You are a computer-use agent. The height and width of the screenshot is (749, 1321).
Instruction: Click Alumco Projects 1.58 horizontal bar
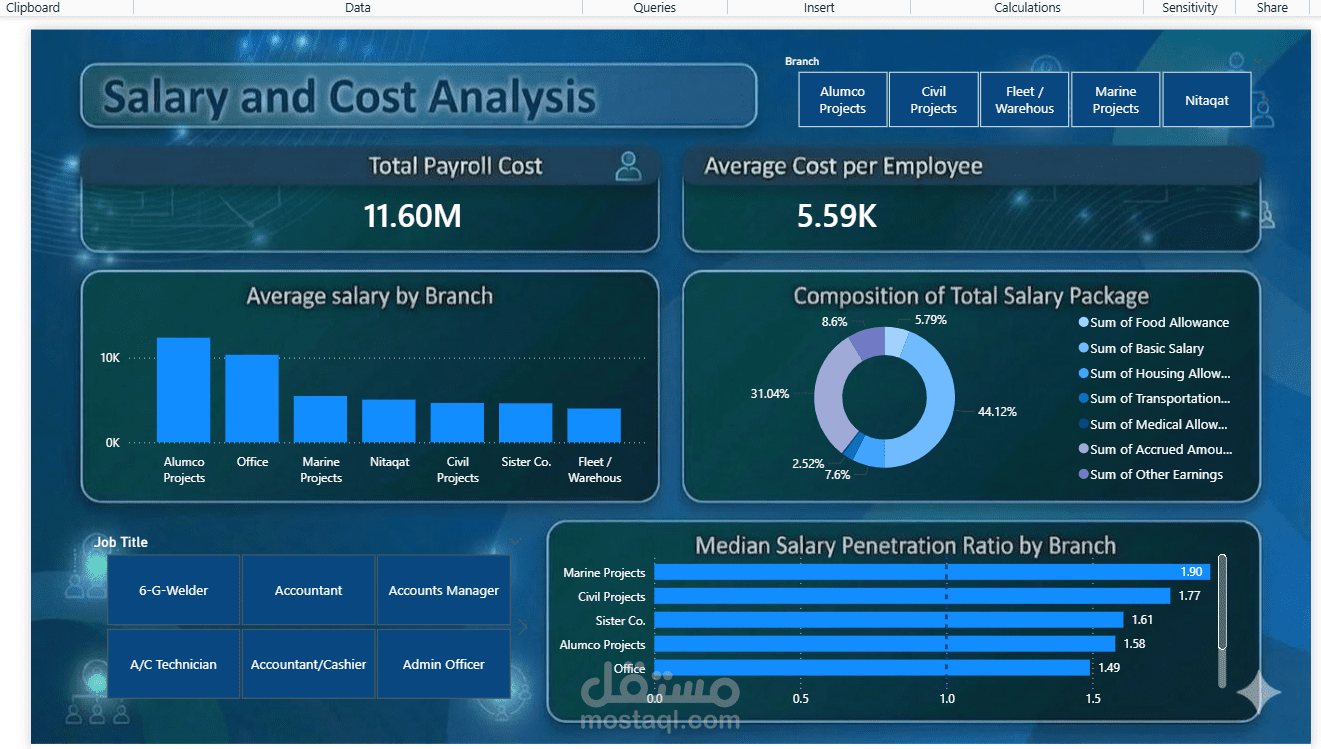click(885, 644)
